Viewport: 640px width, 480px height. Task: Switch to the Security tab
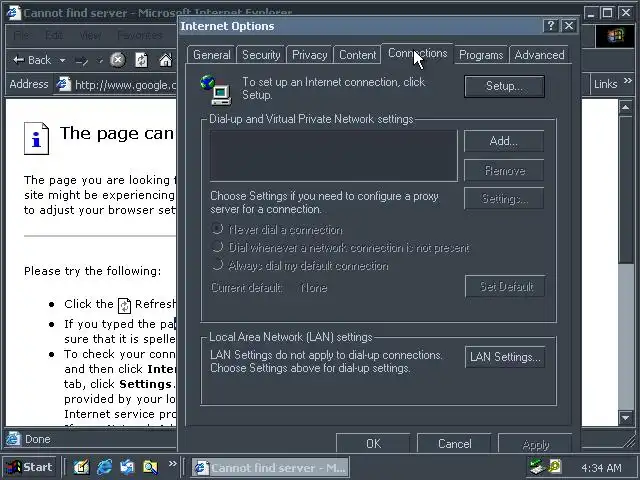coord(261,55)
